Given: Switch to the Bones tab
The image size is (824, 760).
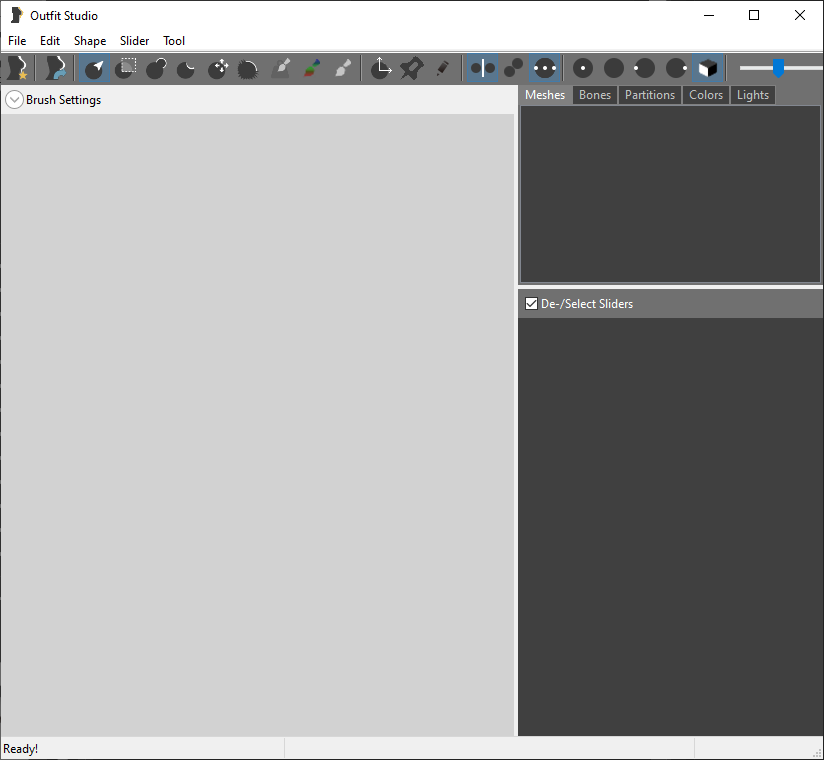Looking at the screenshot, I should (x=595, y=95).
